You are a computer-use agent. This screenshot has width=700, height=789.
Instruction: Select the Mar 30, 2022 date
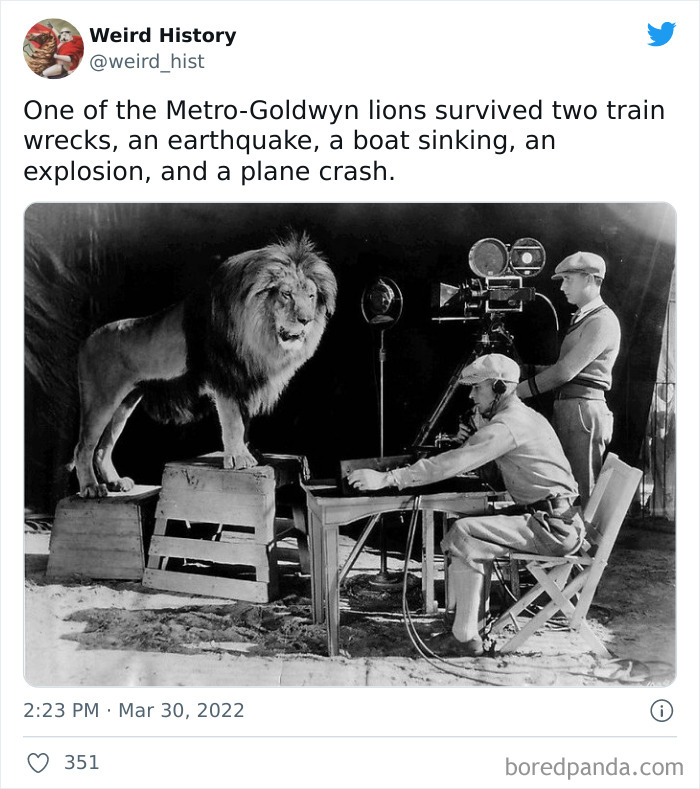(x=181, y=711)
